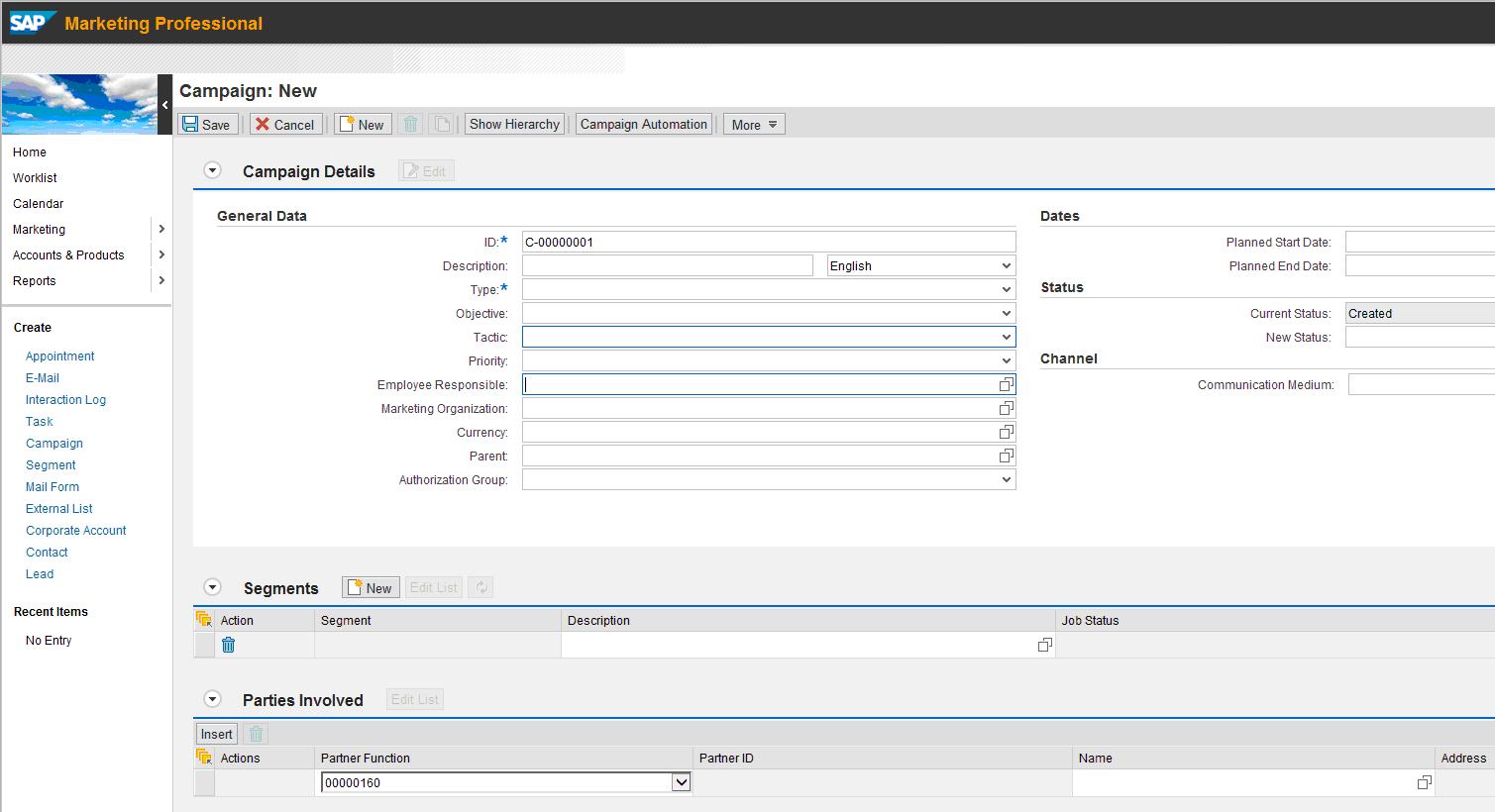Screen dimensions: 1495x812
Task: Open the Priority dropdown
Action: tap(769, 360)
